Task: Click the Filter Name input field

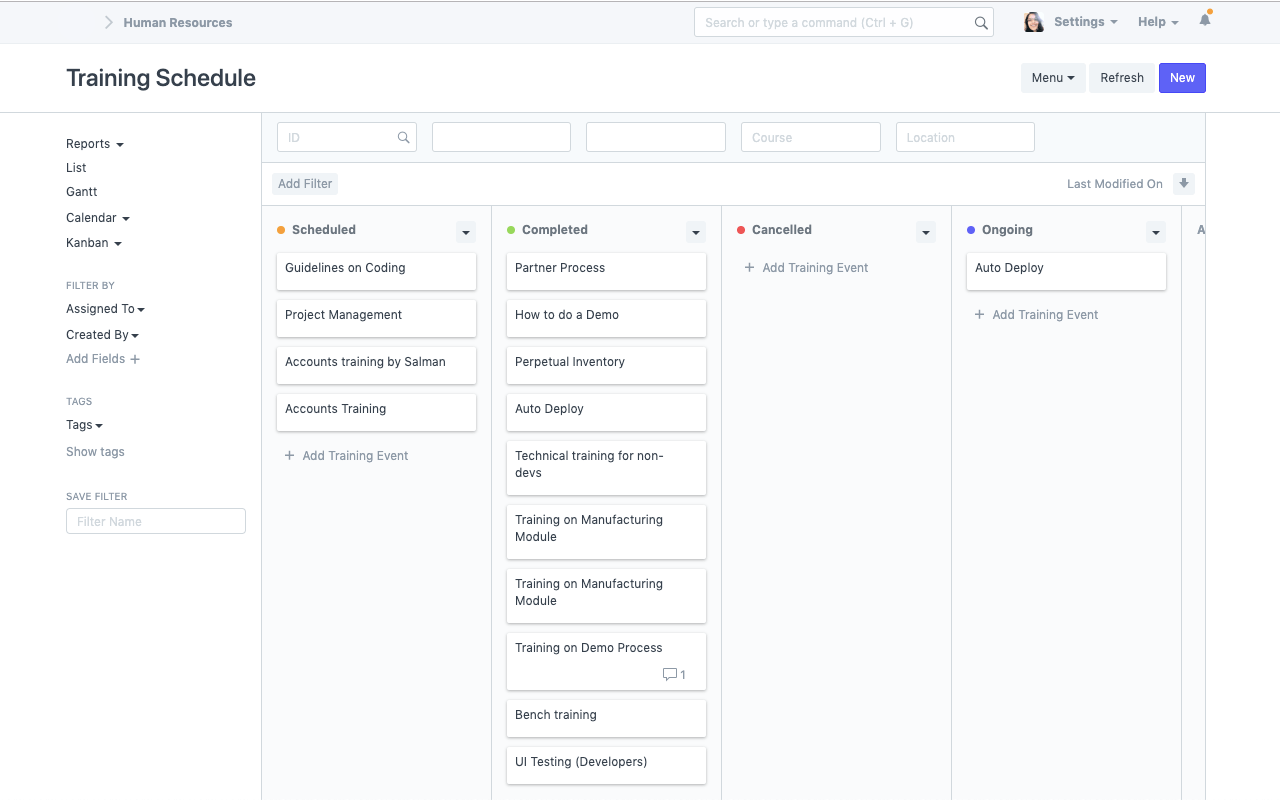Action: tap(156, 521)
